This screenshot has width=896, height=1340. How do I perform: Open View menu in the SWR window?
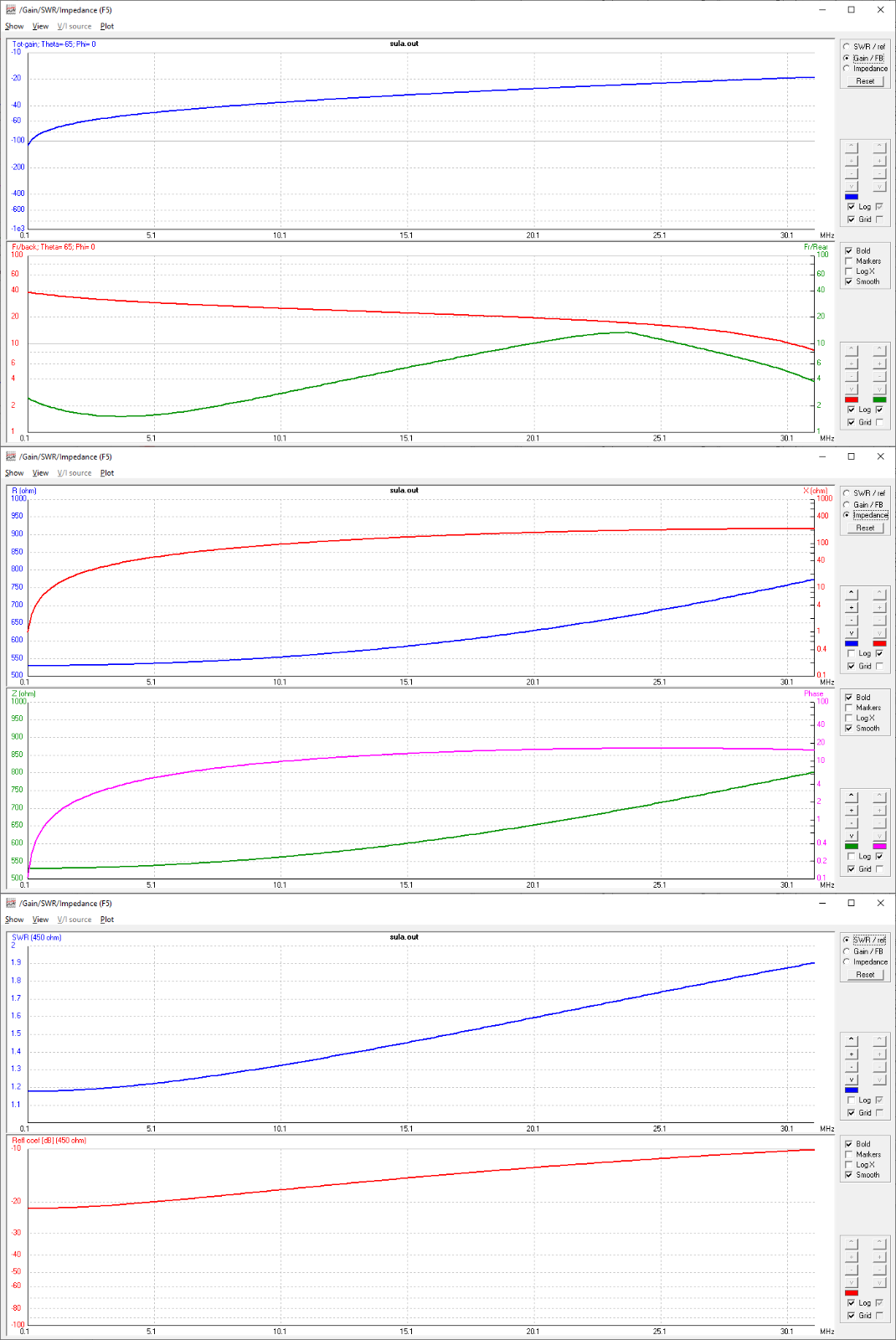coord(40,919)
